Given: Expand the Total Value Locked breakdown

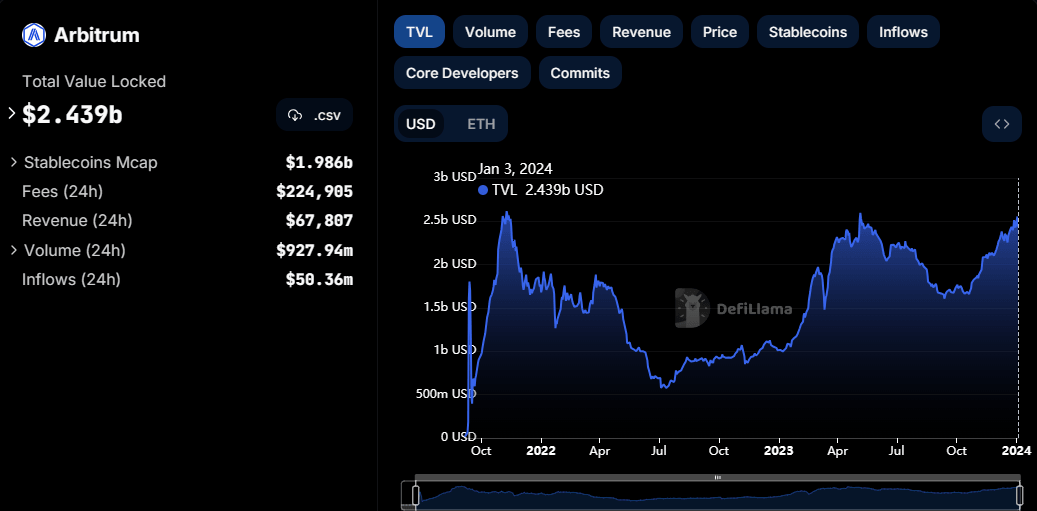Looking at the screenshot, I should click(x=12, y=114).
